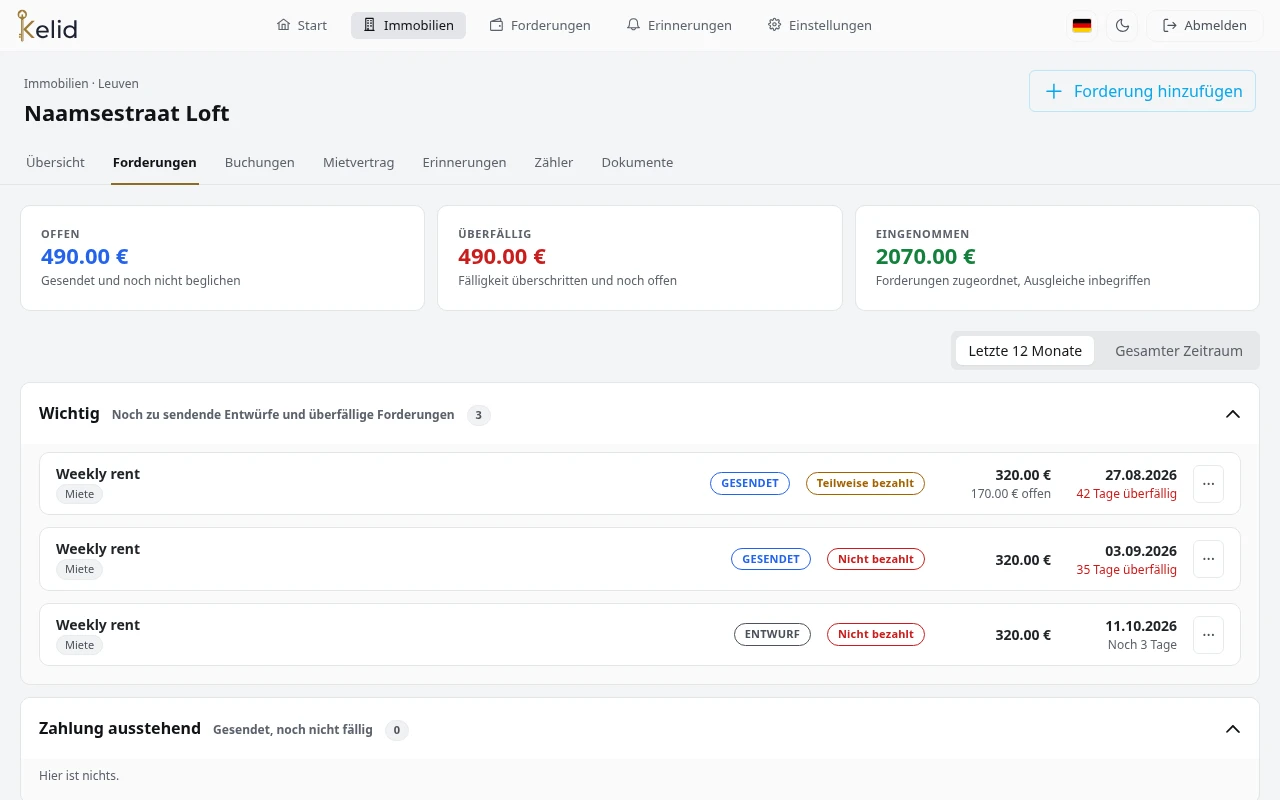
Task: Open Erinnerungen bell in top navigation
Action: [679, 26]
